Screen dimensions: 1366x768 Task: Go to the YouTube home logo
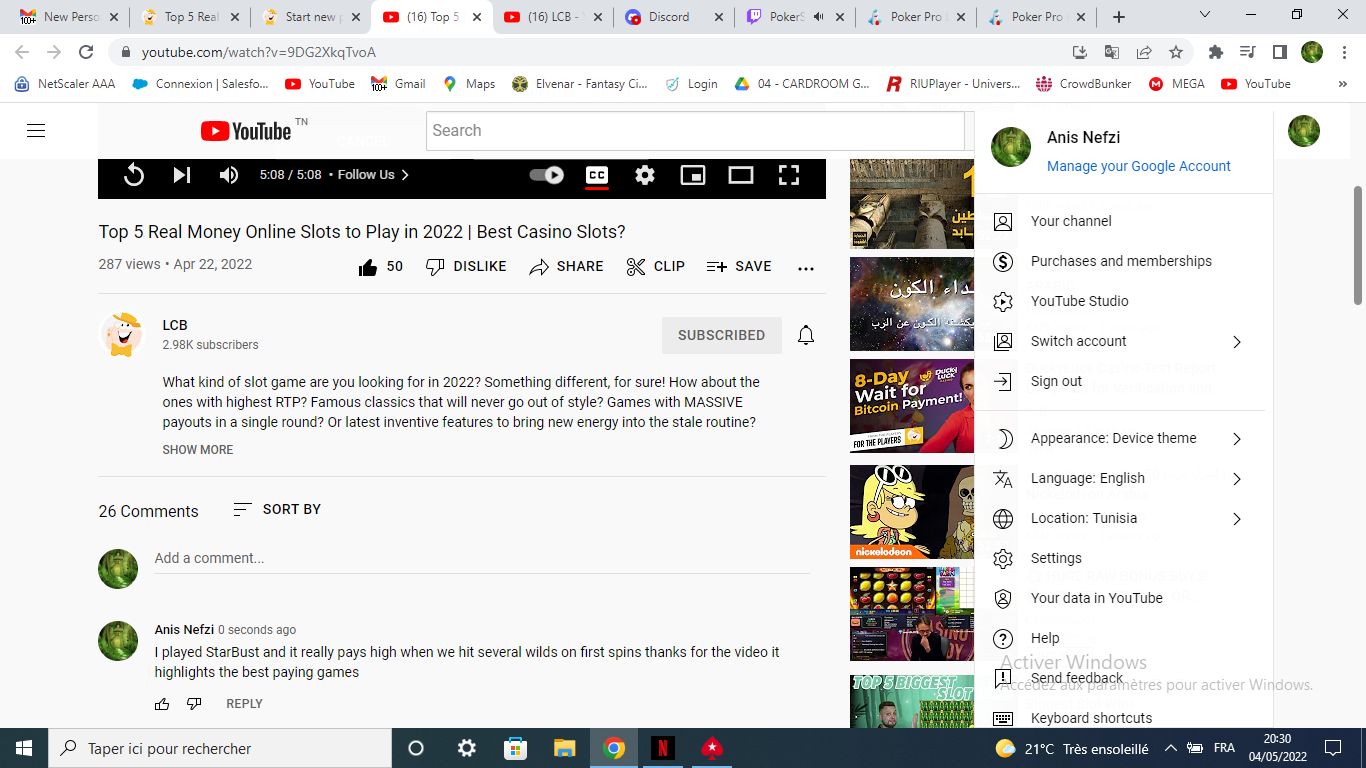click(247, 131)
